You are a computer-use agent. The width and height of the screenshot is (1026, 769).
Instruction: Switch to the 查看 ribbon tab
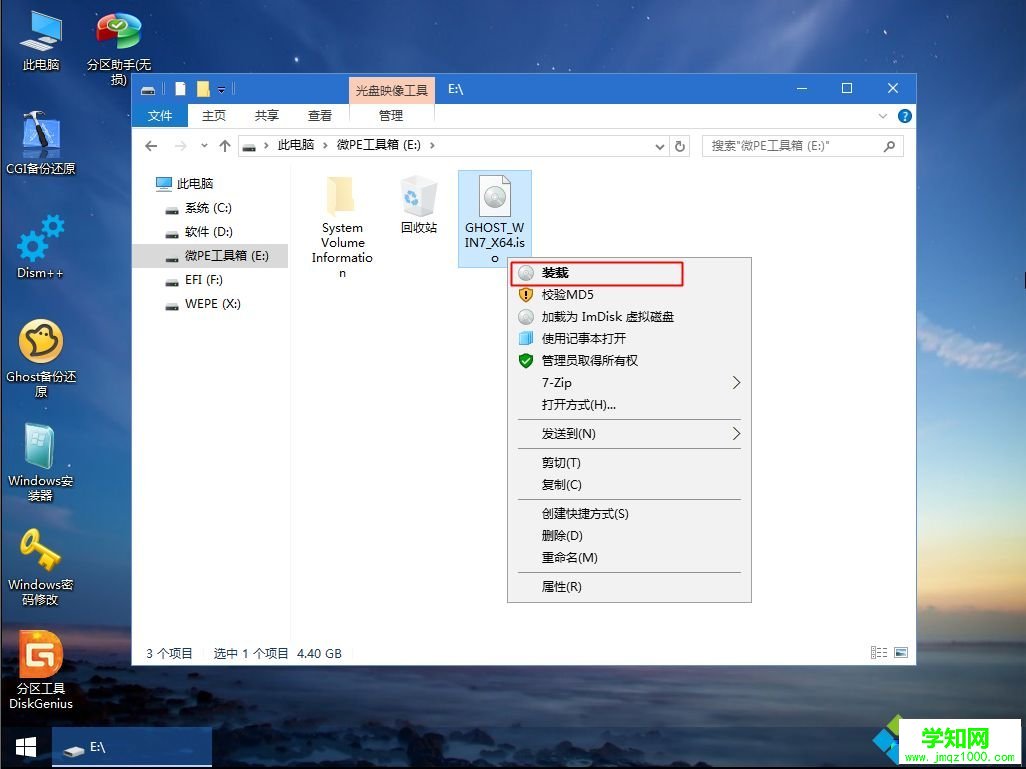319,115
